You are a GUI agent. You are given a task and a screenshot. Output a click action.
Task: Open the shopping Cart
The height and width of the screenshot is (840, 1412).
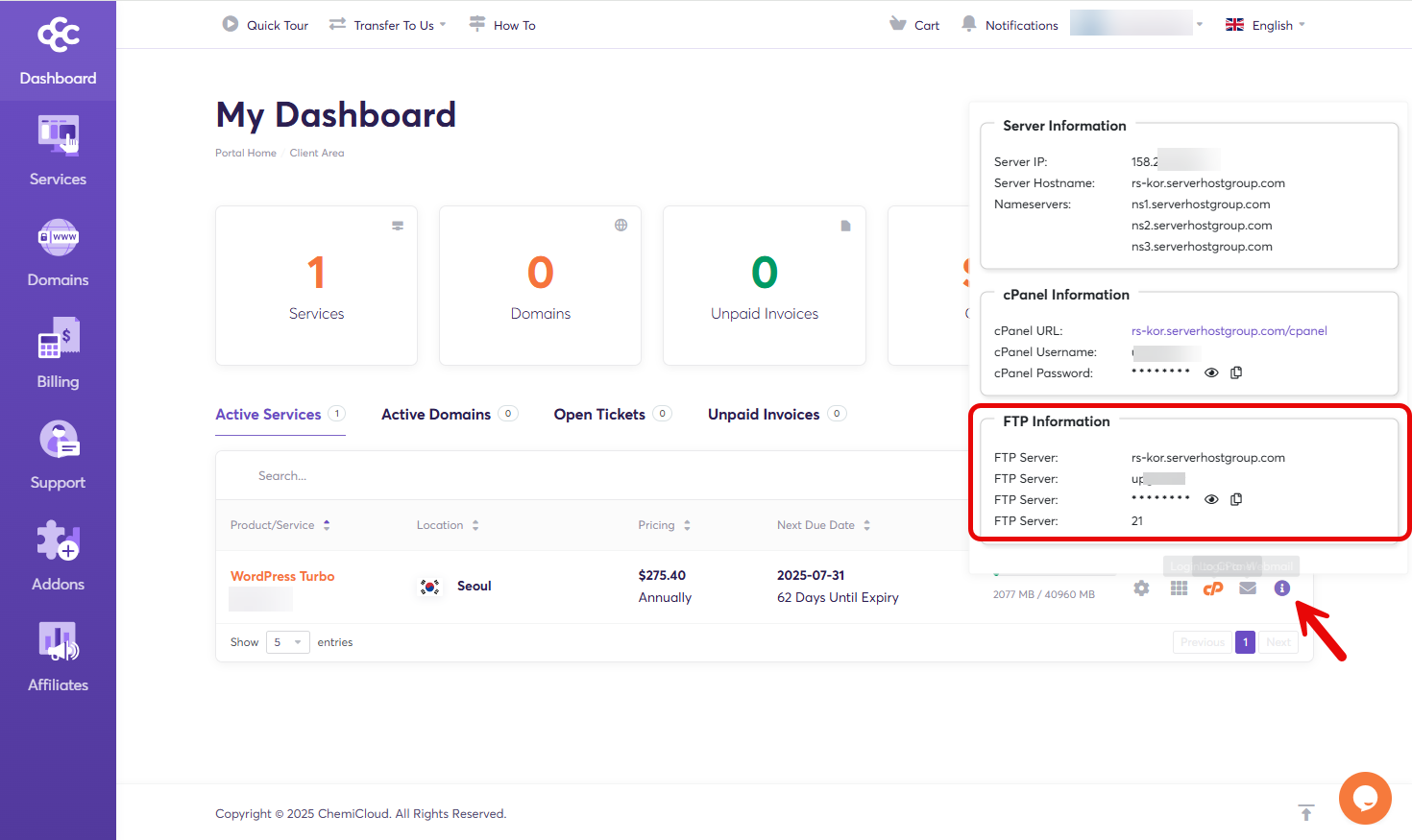[914, 25]
